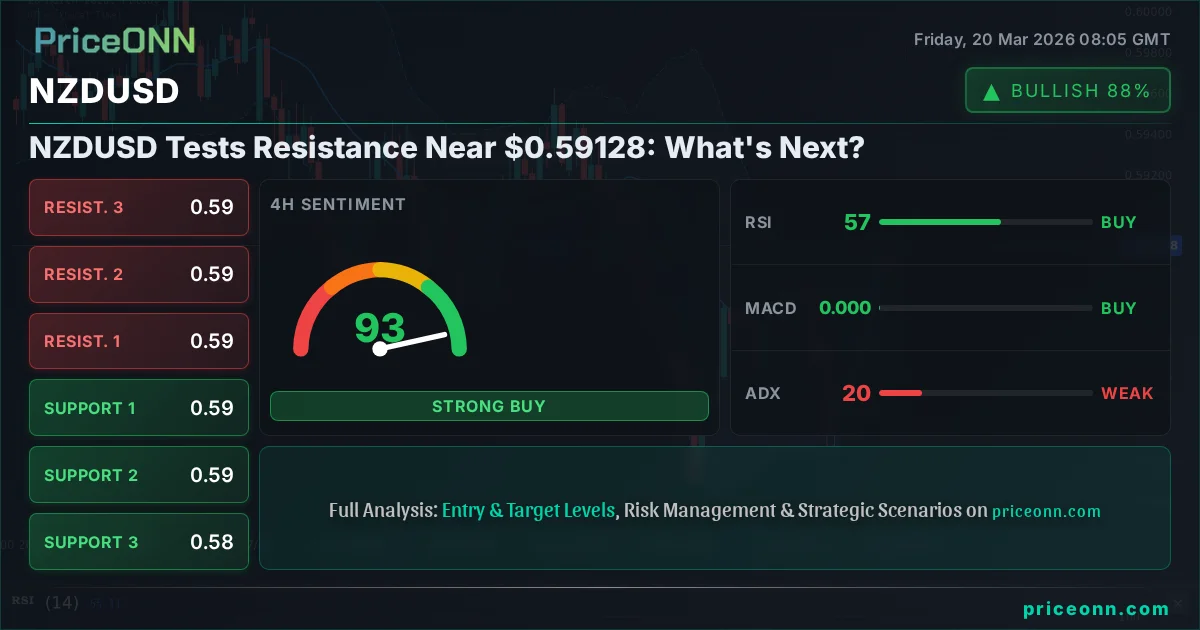This screenshot has width=1200, height=630.
Task: Select the RESIST. 1 level row
Action: 139,341
